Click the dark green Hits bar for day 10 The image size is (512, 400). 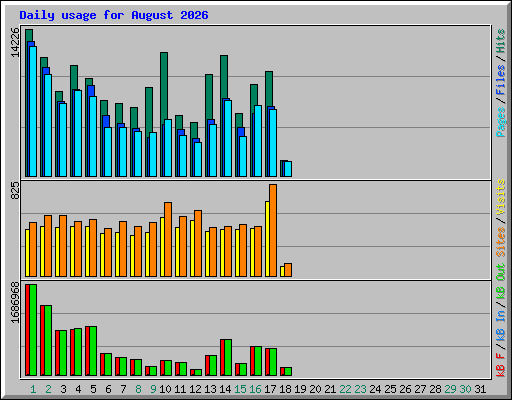(164, 87)
